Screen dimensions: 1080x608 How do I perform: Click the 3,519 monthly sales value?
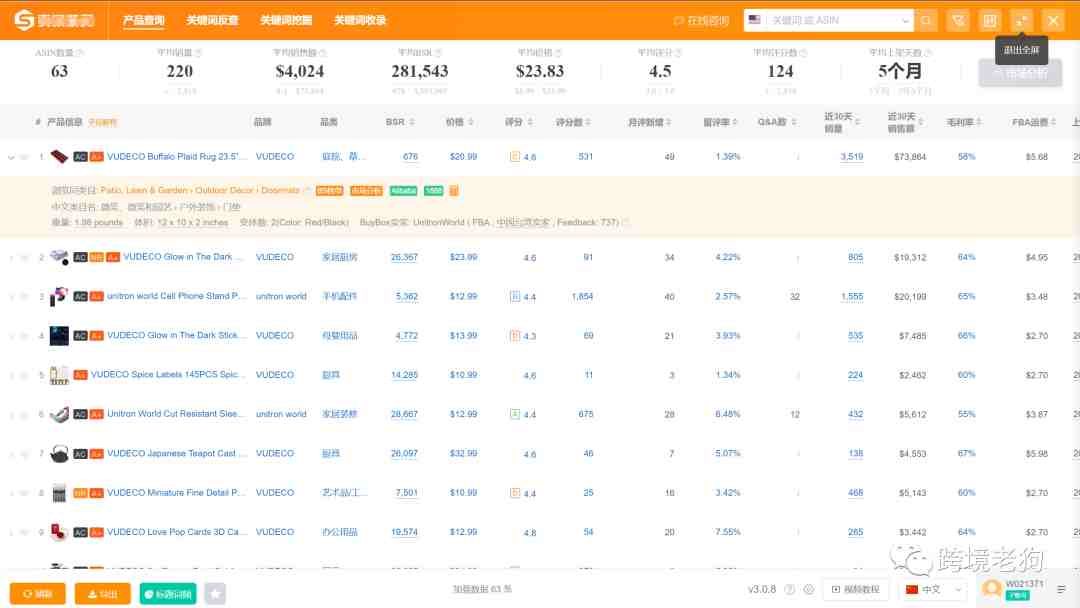tap(851, 157)
